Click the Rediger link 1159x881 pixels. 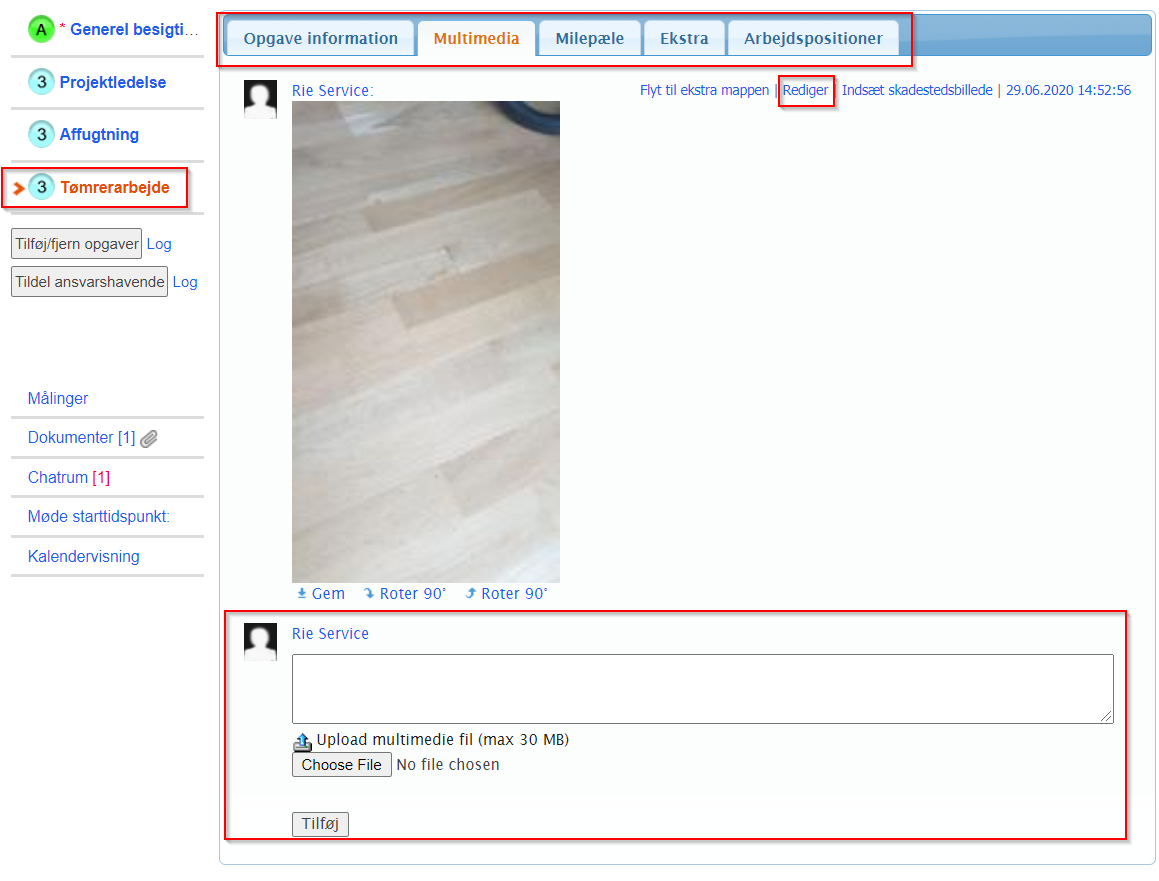805,90
